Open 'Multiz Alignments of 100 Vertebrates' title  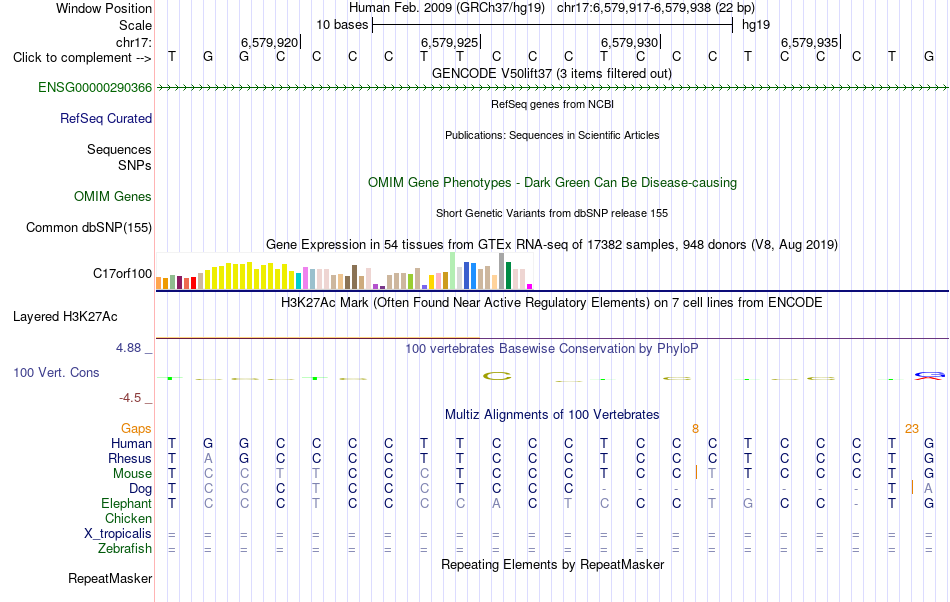[x=552, y=415]
